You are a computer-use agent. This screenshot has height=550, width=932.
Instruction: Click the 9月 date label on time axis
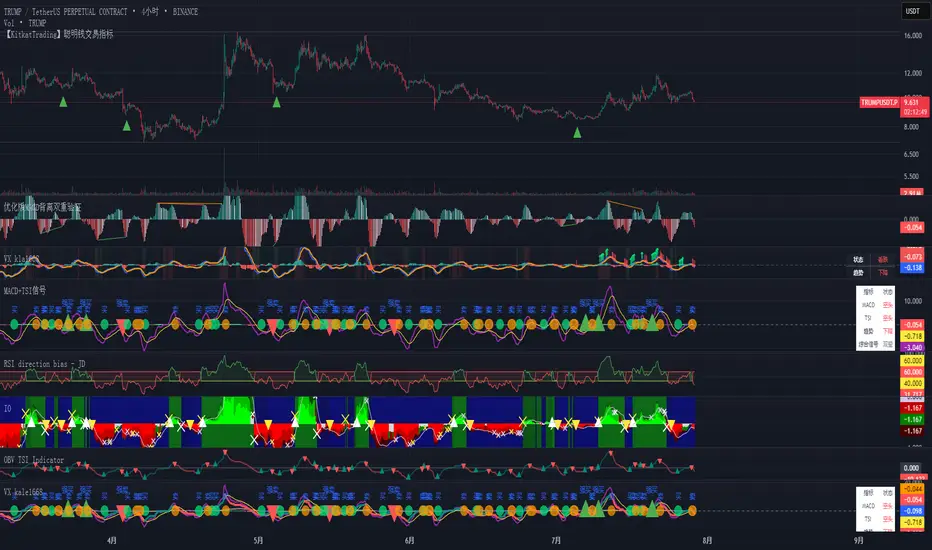[x=859, y=541]
